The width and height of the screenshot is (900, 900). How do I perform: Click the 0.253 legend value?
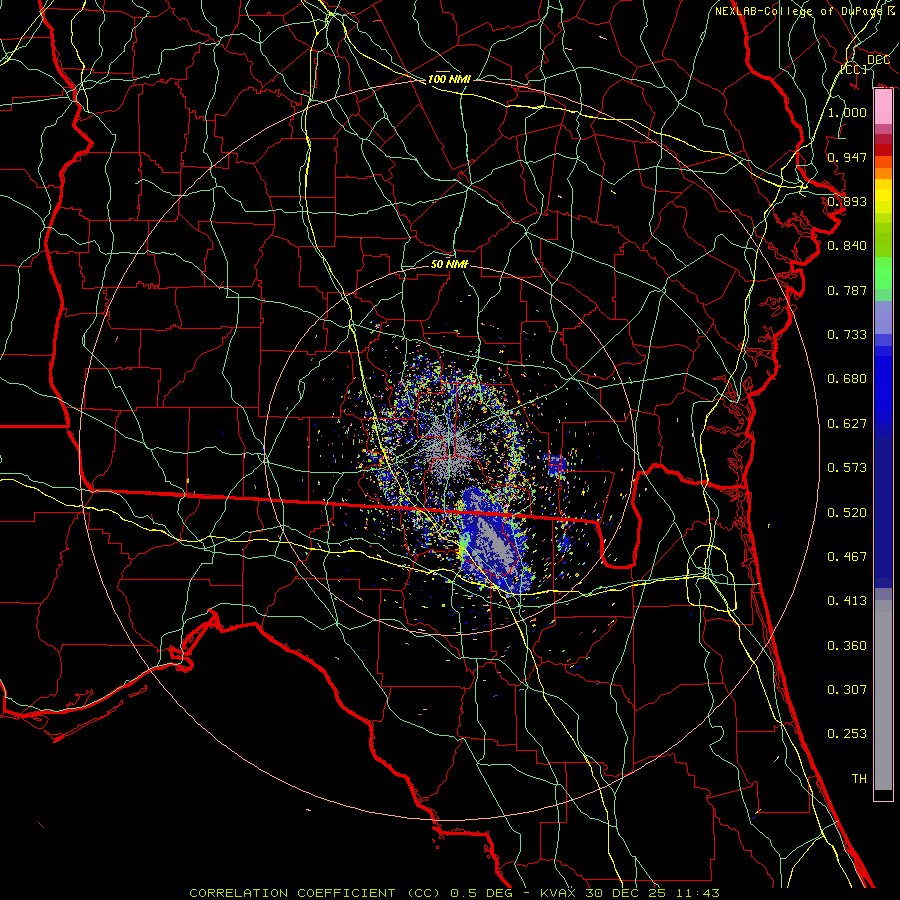847,734
